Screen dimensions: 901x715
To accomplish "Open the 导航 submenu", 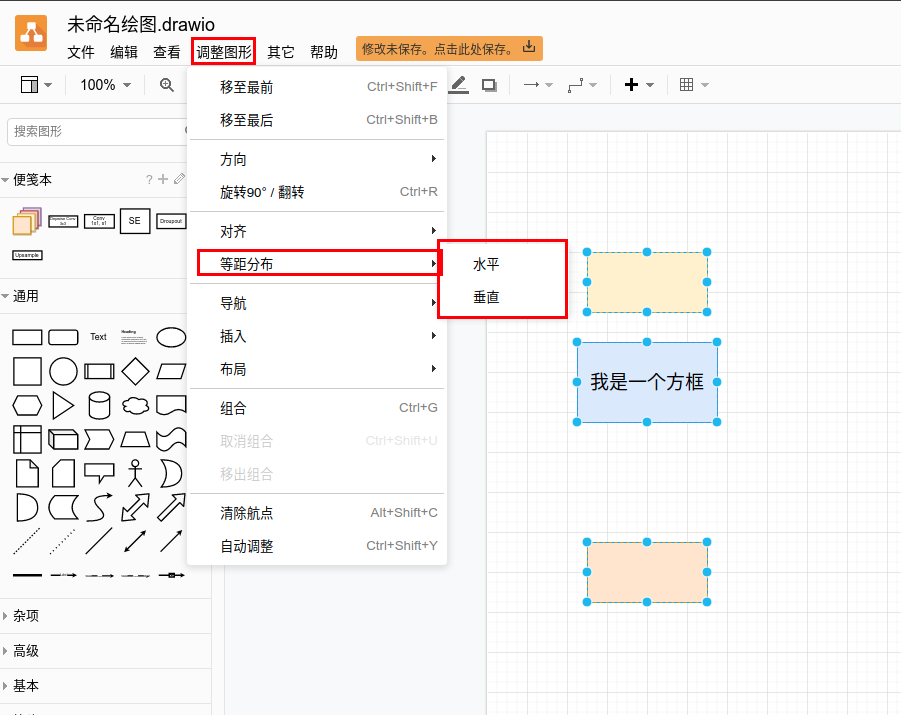I will [x=317, y=303].
